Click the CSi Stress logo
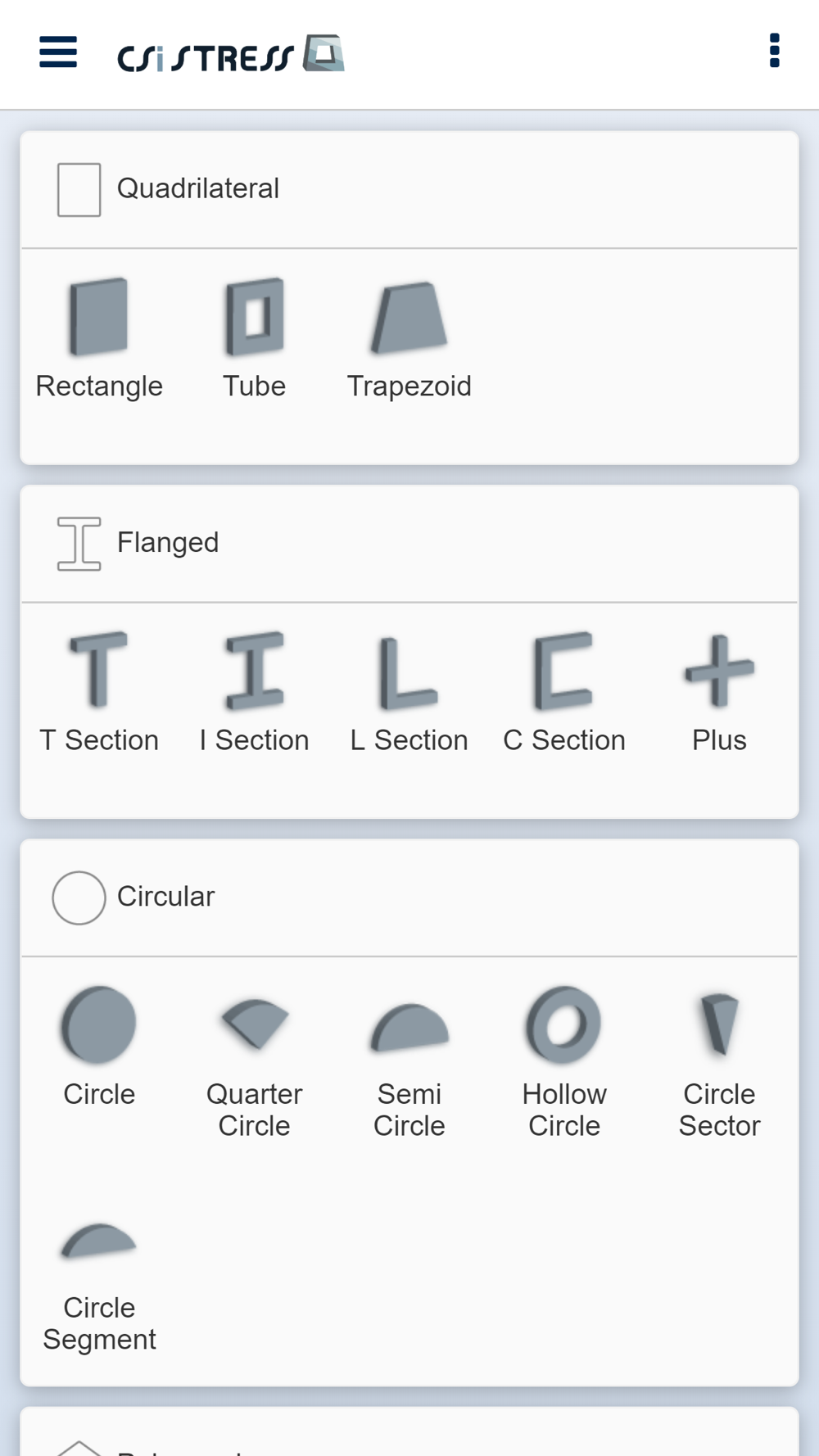819x1456 pixels. 231,54
